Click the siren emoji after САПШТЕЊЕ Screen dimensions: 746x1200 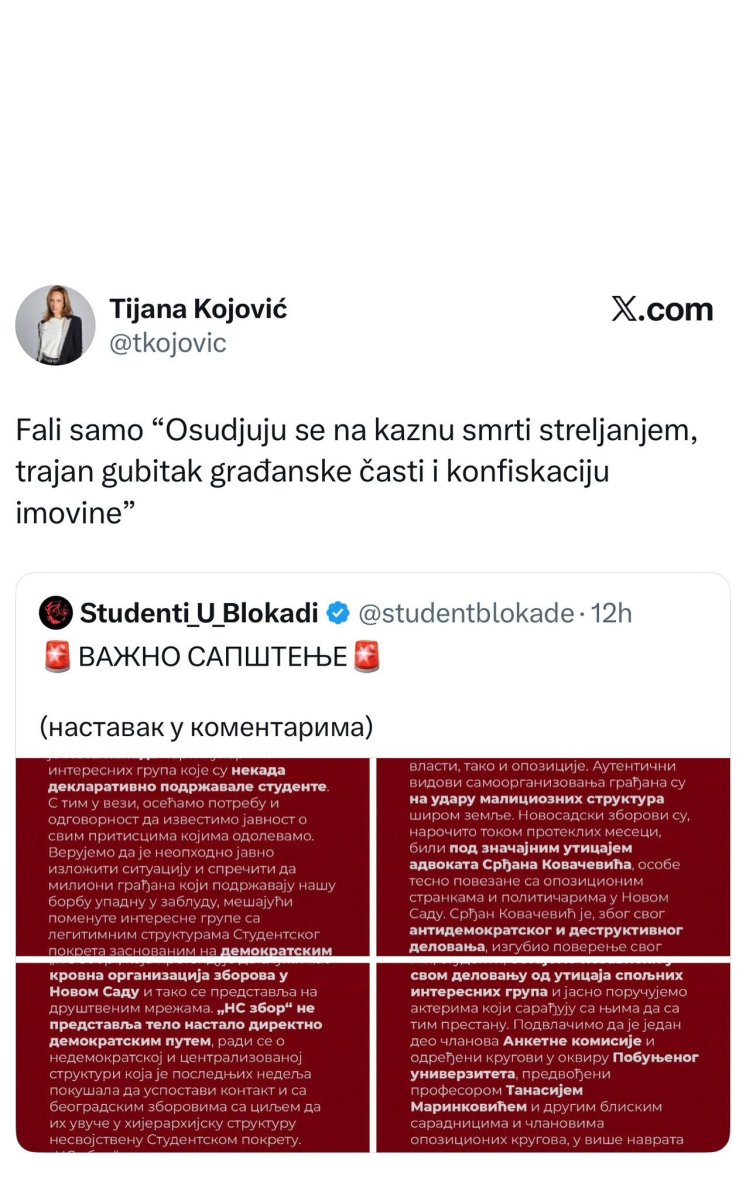368,657
